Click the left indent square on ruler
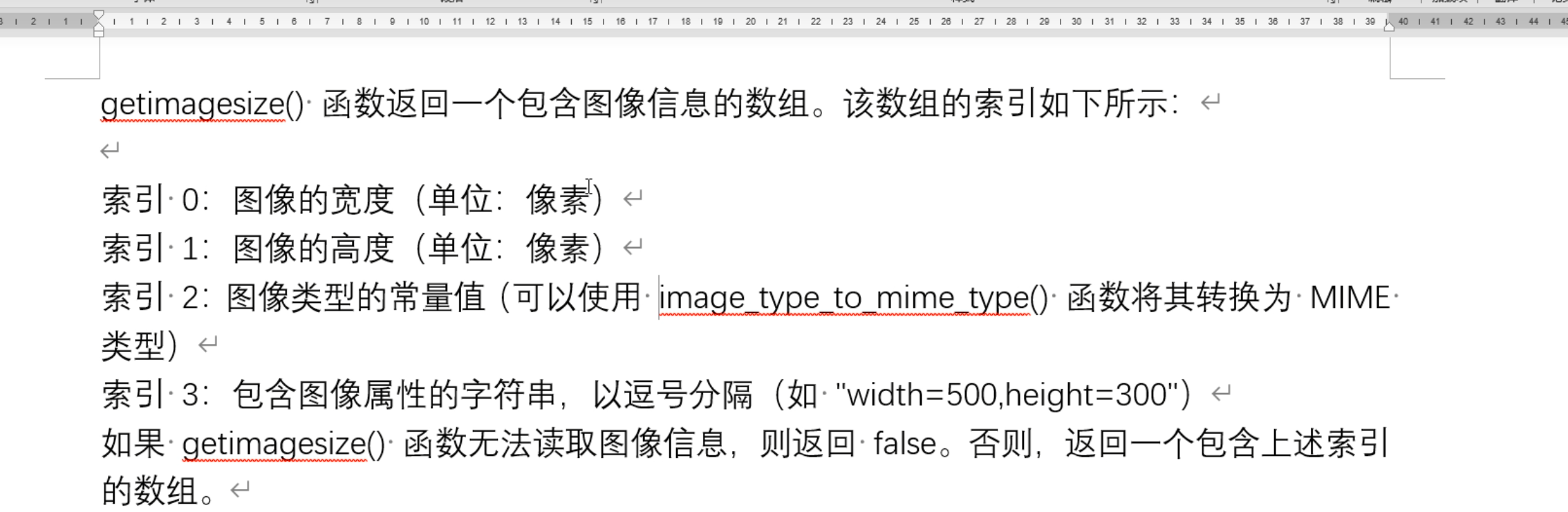 tap(99, 33)
